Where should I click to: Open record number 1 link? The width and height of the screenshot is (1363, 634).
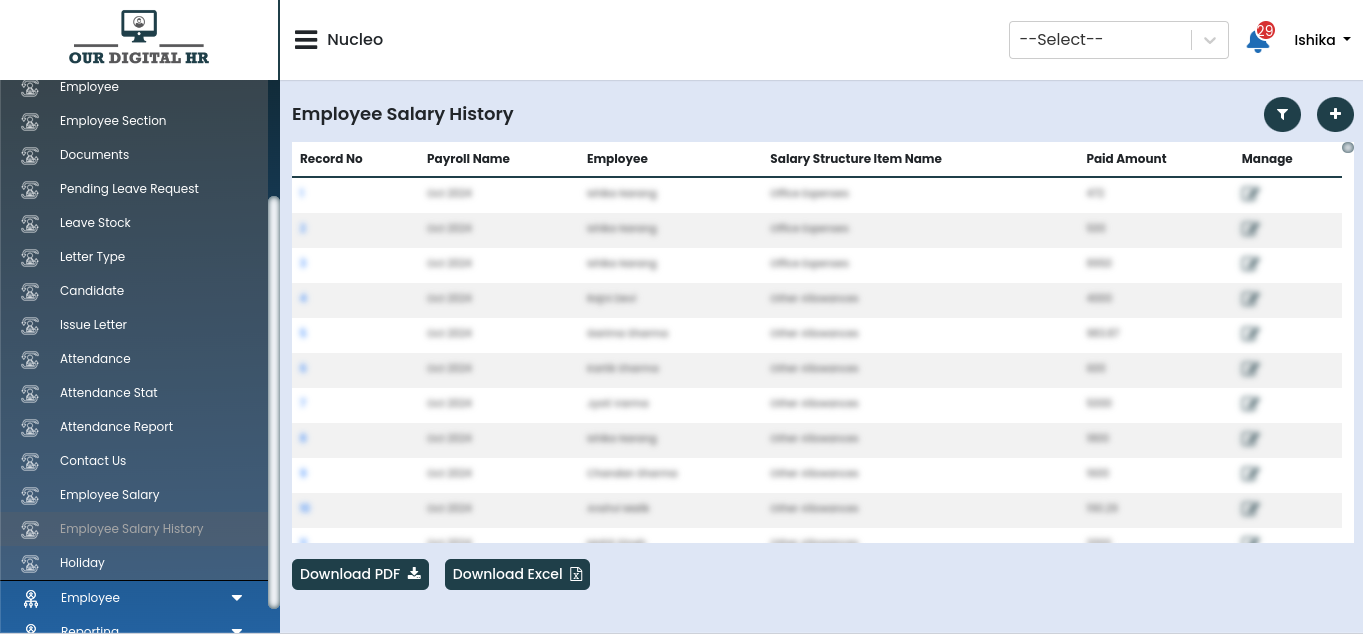tap(302, 194)
